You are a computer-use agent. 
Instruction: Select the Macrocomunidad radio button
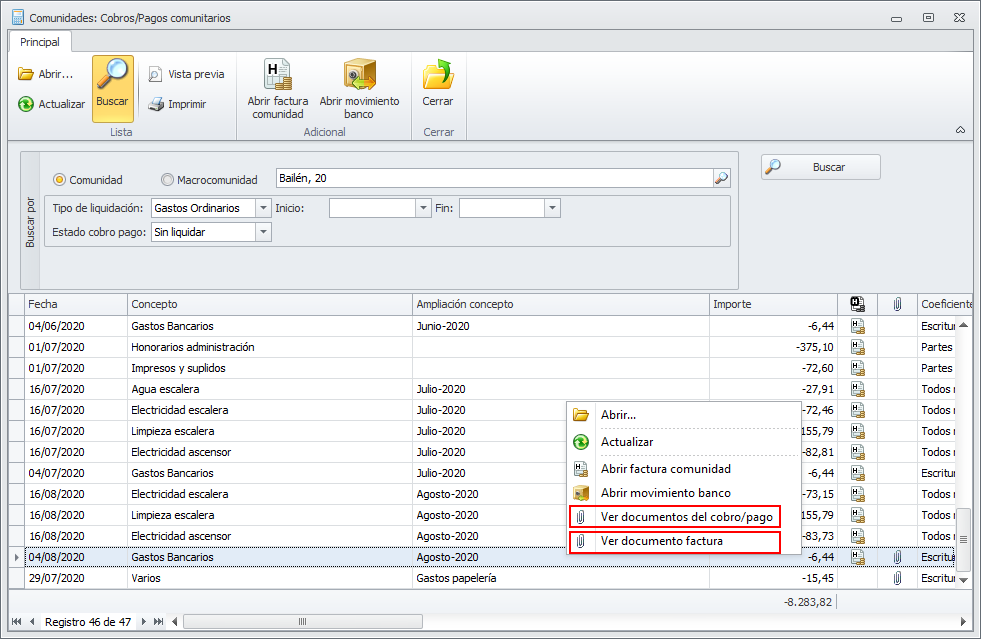(x=167, y=180)
